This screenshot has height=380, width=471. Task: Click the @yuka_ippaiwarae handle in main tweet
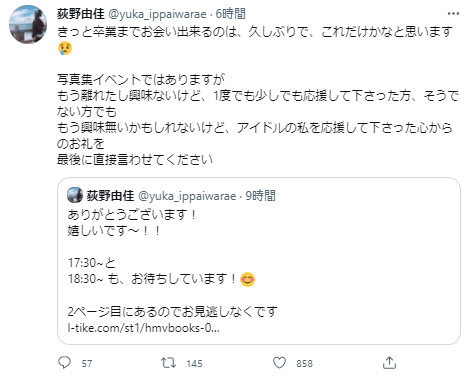pyautogui.click(x=157, y=14)
